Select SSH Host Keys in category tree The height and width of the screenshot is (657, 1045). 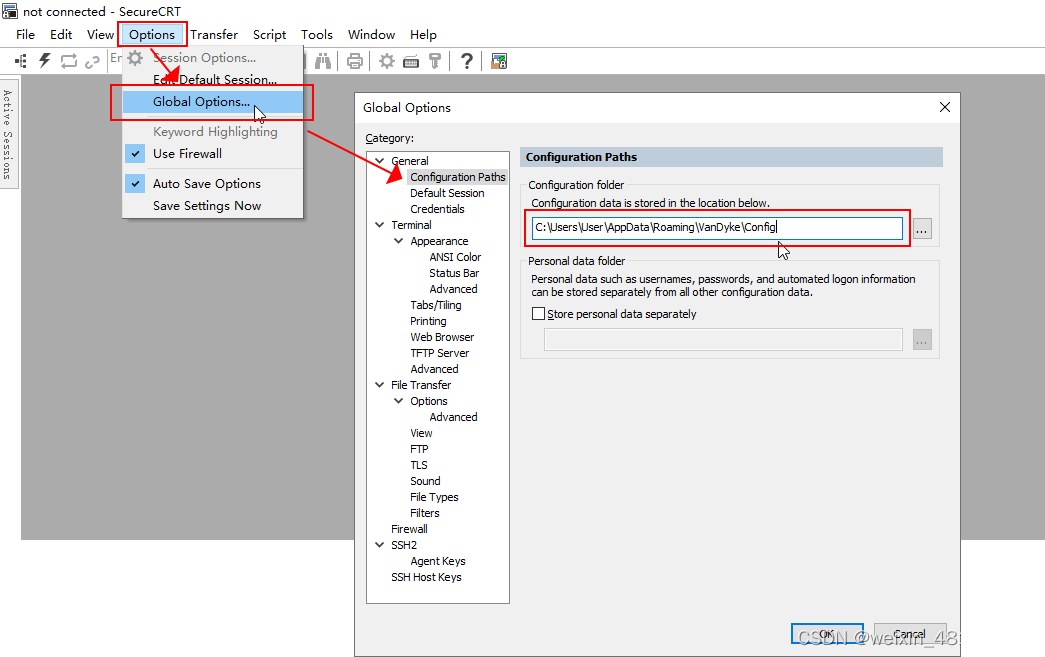click(426, 576)
